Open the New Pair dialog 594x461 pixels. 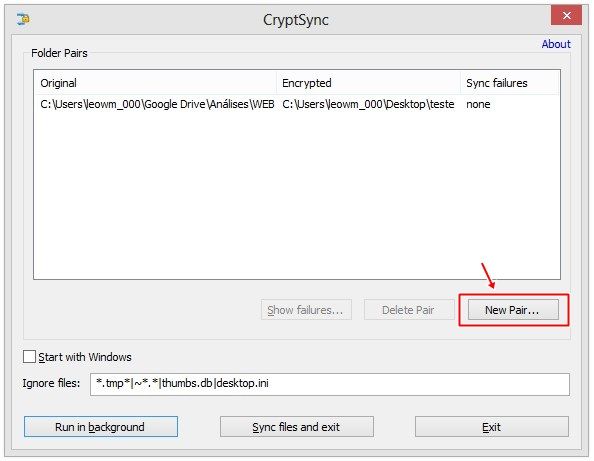(513, 310)
